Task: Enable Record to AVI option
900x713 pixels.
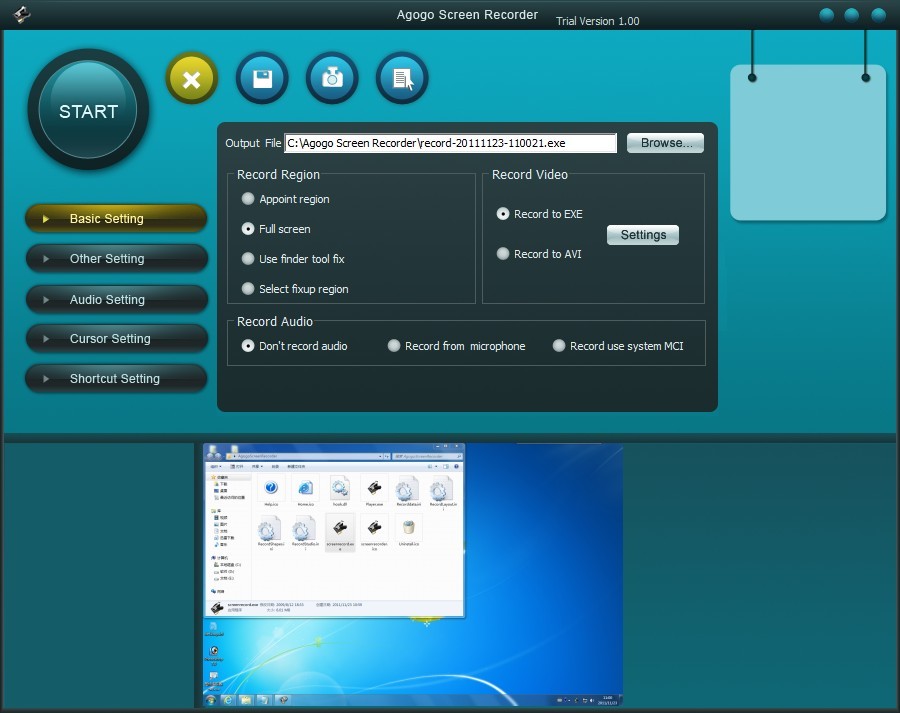Action: tap(504, 254)
